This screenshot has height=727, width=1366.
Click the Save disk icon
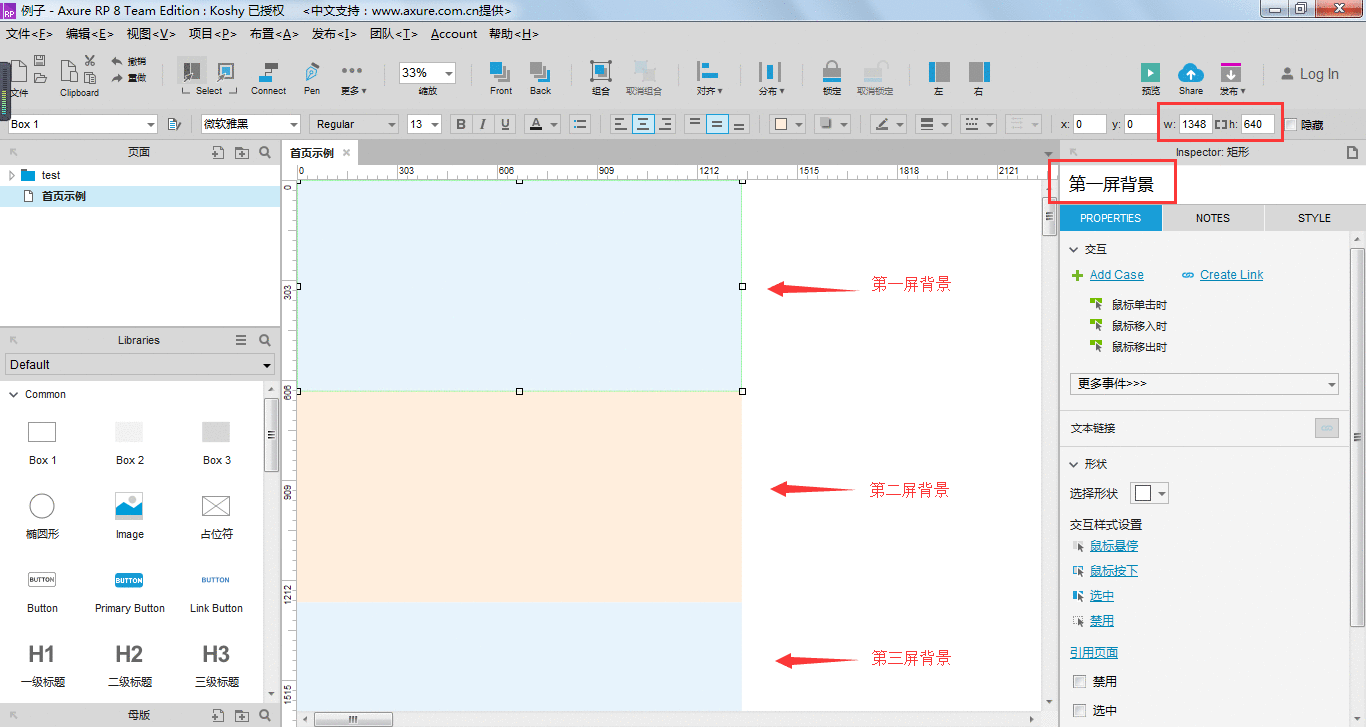pos(40,61)
